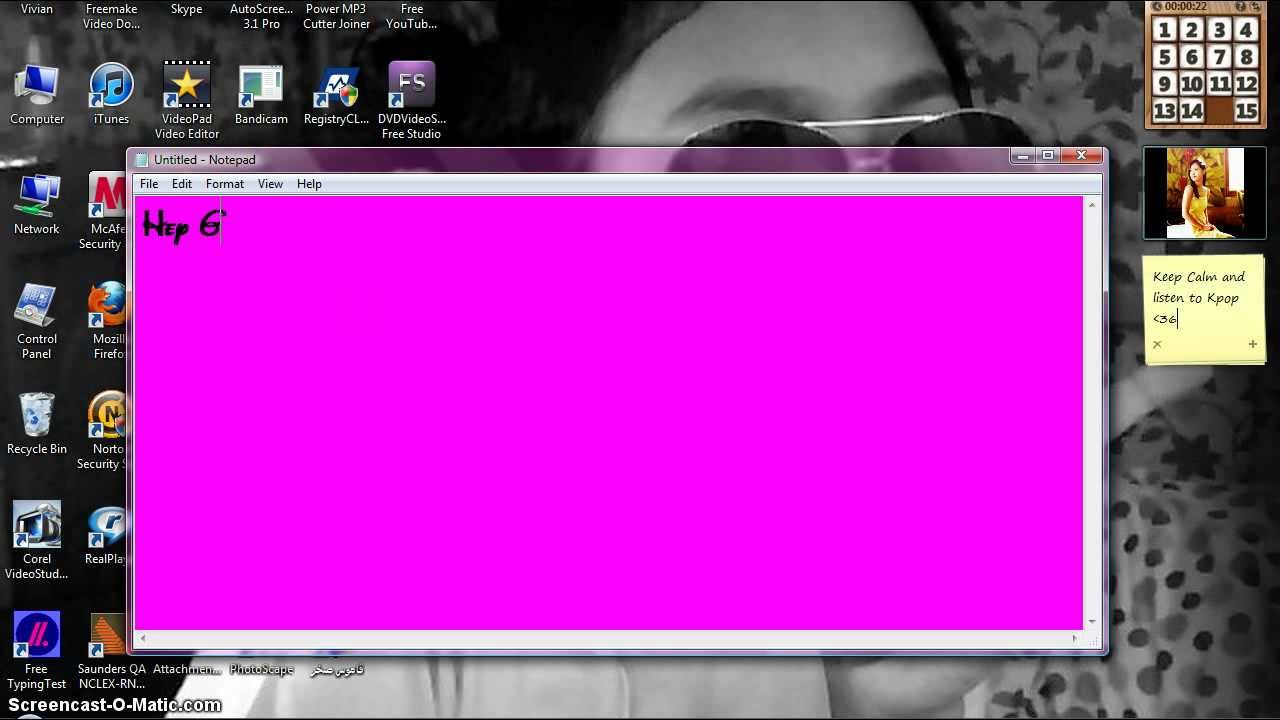Slide puzzle tile 14 into gap
The height and width of the screenshot is (720, 1280).
[x=1191, y=111]
